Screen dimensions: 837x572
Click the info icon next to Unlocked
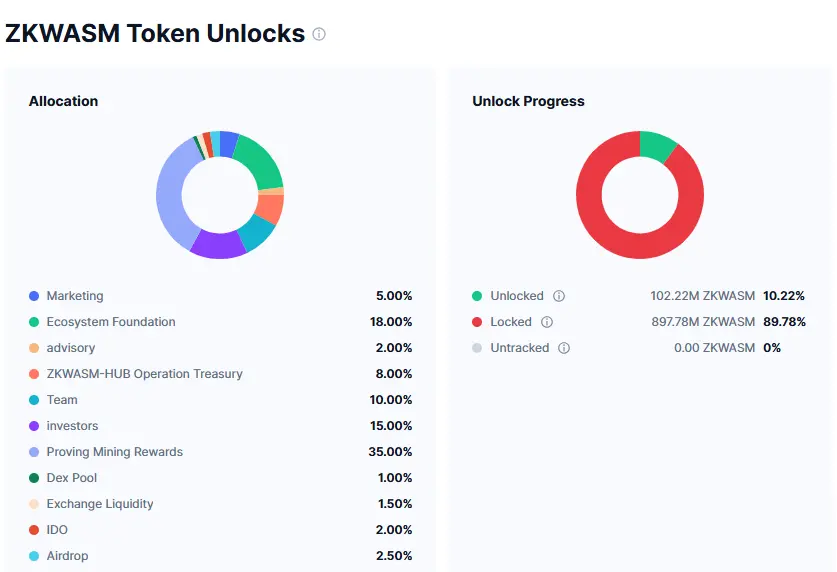(x=559, y=296)
